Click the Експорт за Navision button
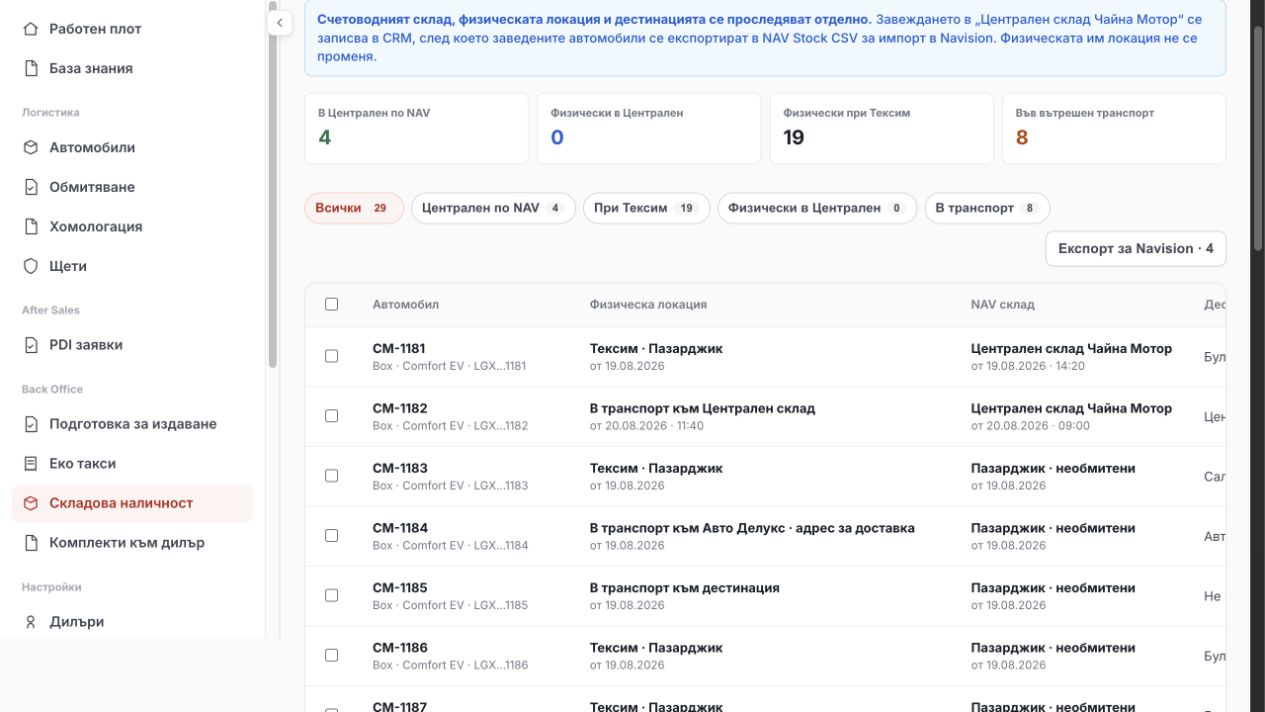The image size is (1265, 712). [x=1136, y=249]
